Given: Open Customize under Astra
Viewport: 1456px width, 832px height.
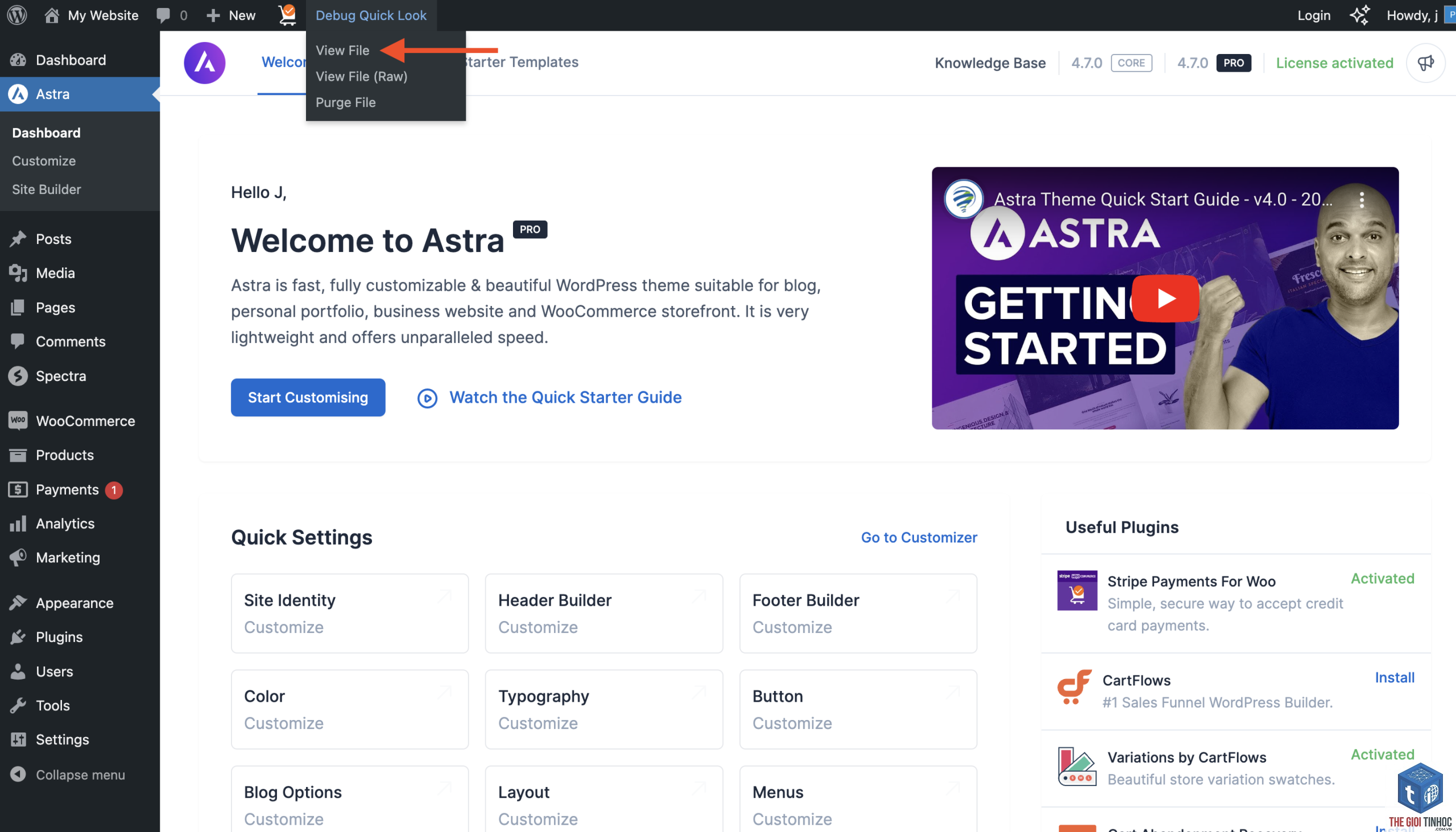Looking at the screenshot, I should click(x=44, y=160).
